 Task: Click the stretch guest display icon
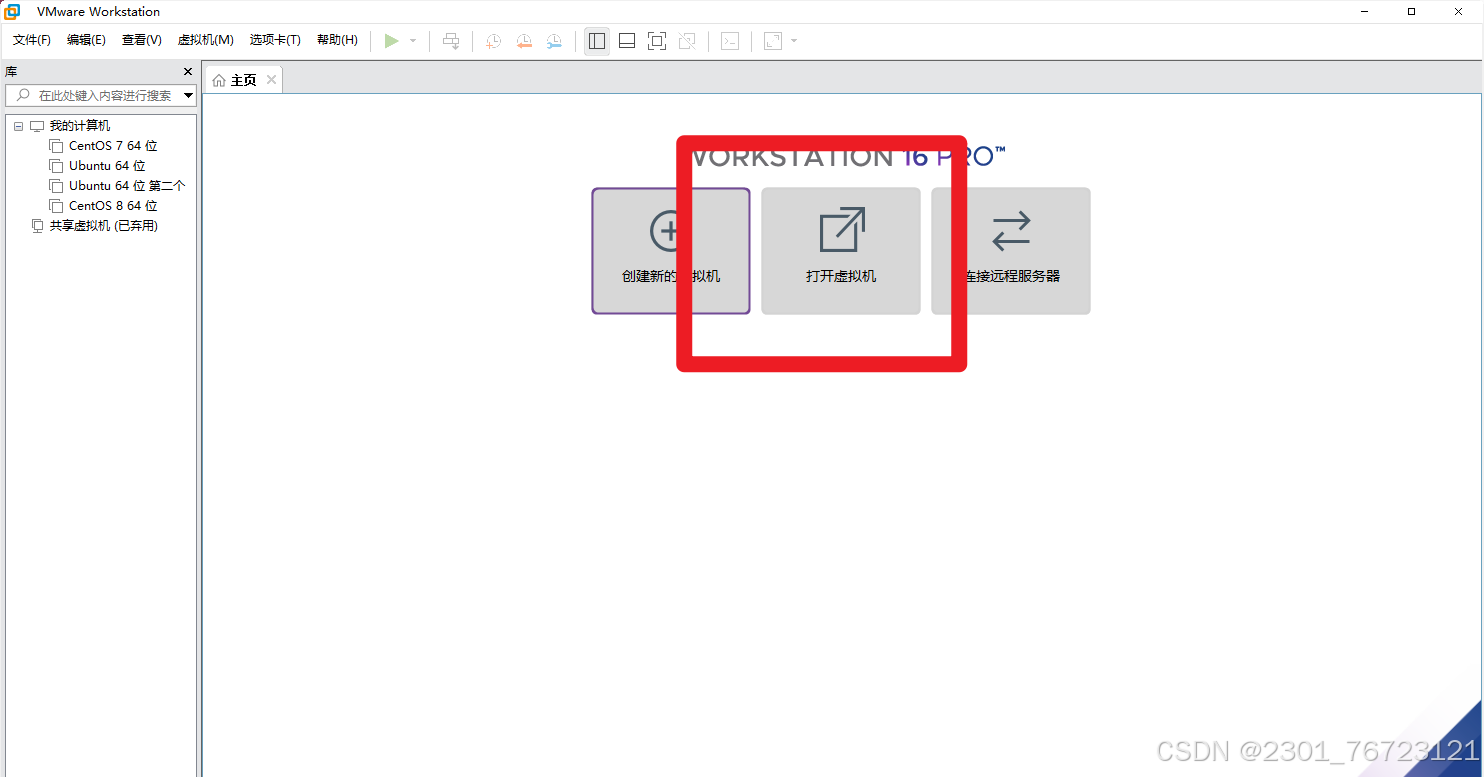pos(773,41)
